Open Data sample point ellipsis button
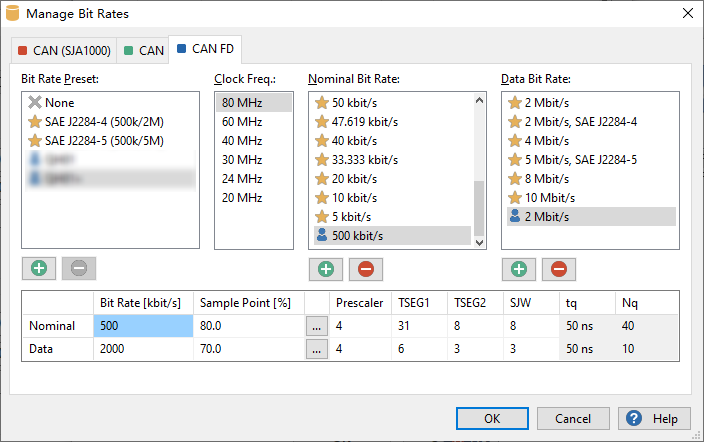This screenshot has width=704, height=442. (x=316, y=349)
